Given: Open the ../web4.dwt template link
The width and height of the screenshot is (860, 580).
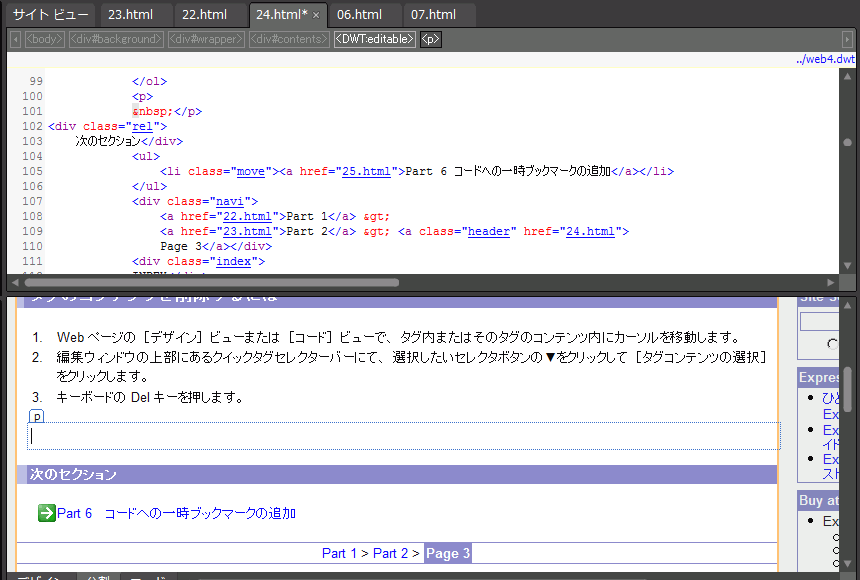Looking at the screenshot, I should tap(825, 59).
